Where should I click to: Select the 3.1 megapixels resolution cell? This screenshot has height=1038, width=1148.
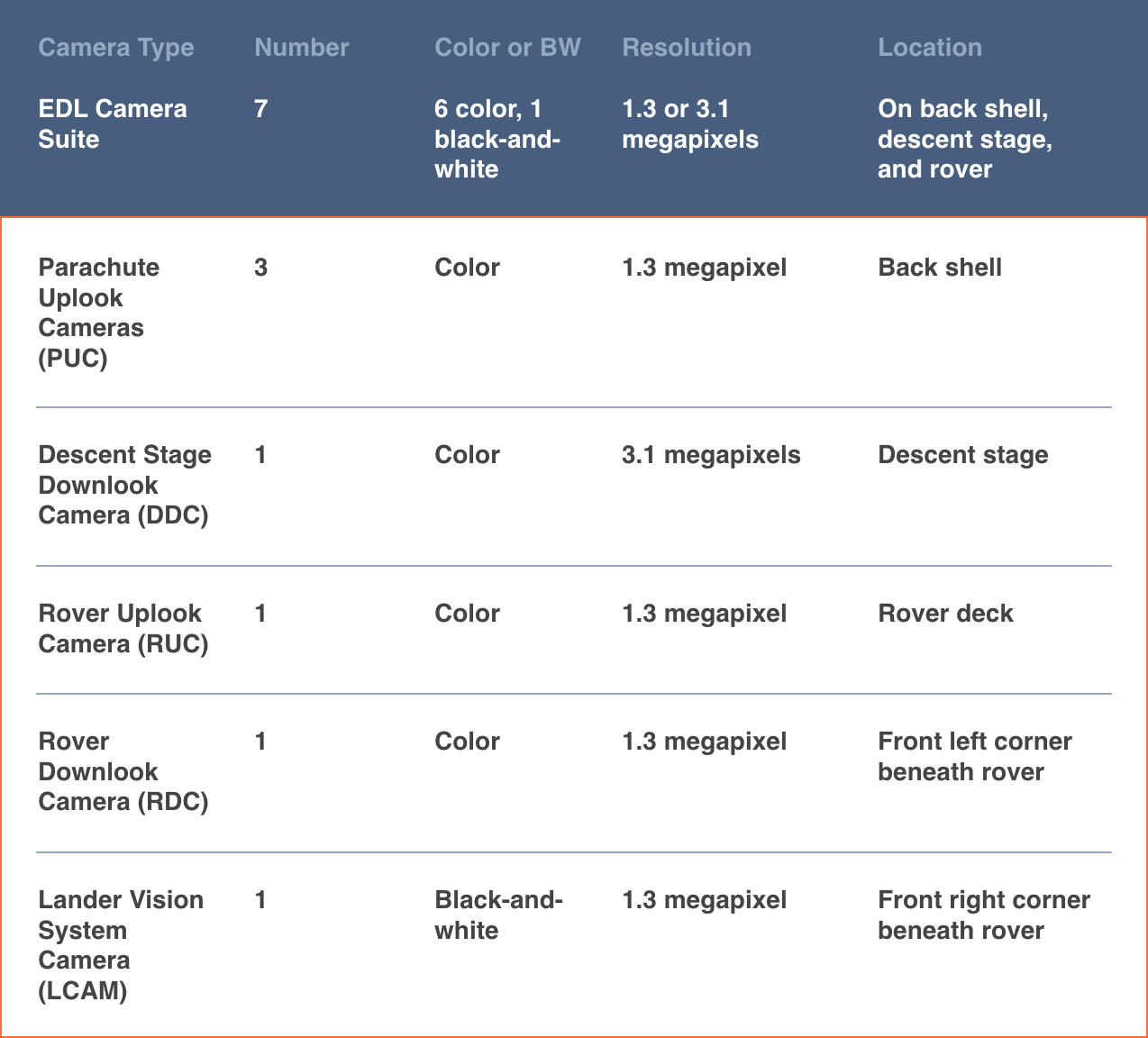[x=711, y=455]
